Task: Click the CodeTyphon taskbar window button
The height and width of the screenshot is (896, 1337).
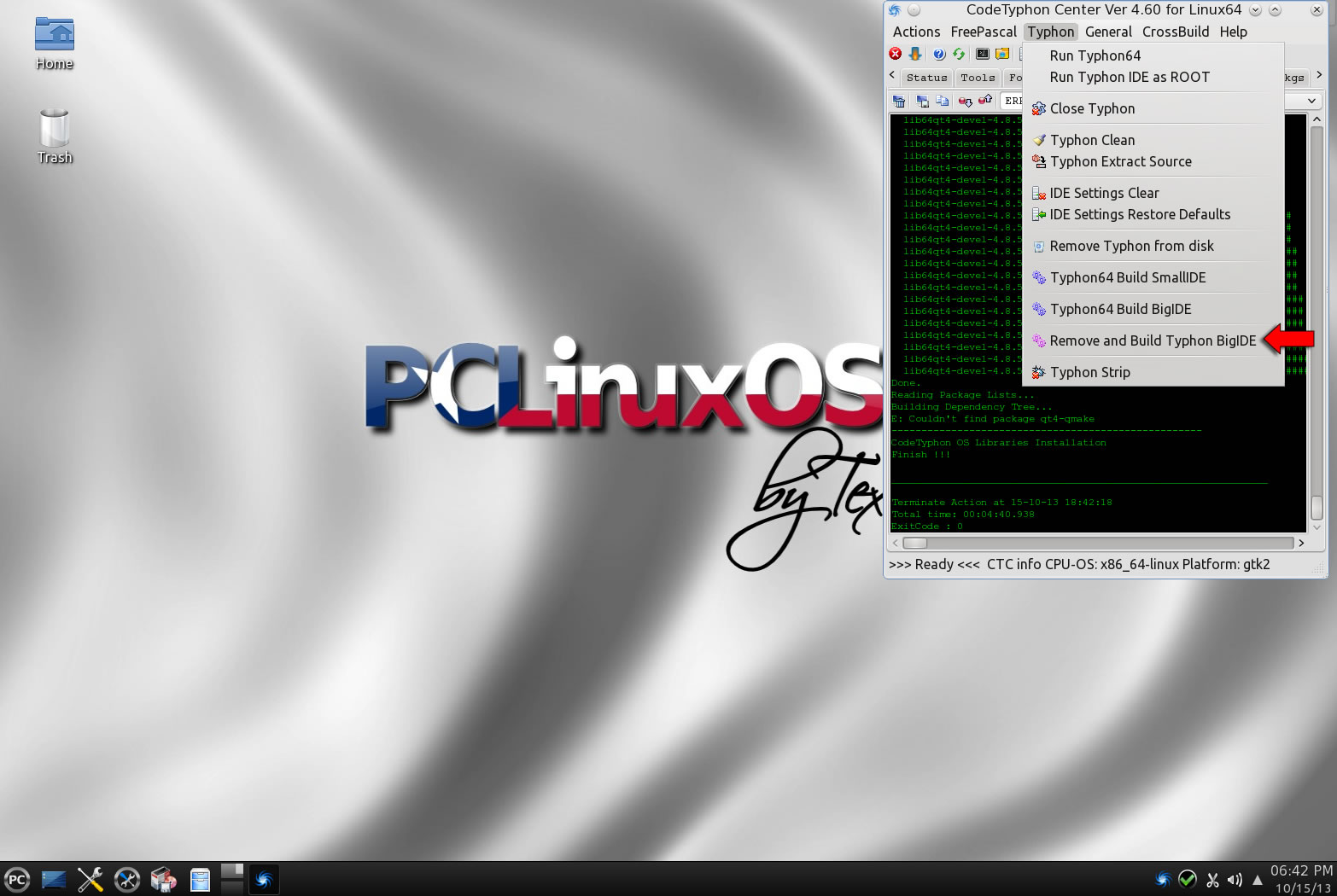Action: tap(264, 880)
